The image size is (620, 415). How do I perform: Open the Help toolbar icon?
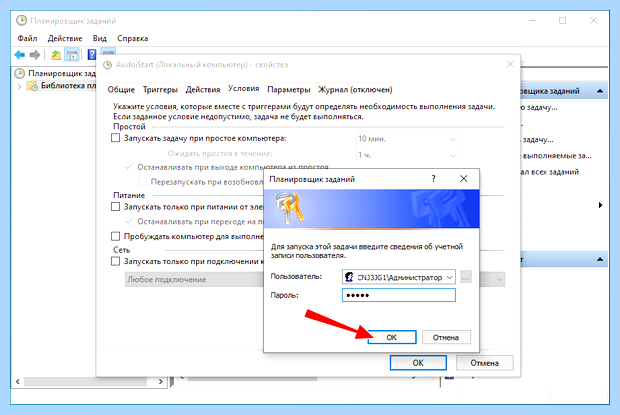pyautogui.click(x=92, y=55)
